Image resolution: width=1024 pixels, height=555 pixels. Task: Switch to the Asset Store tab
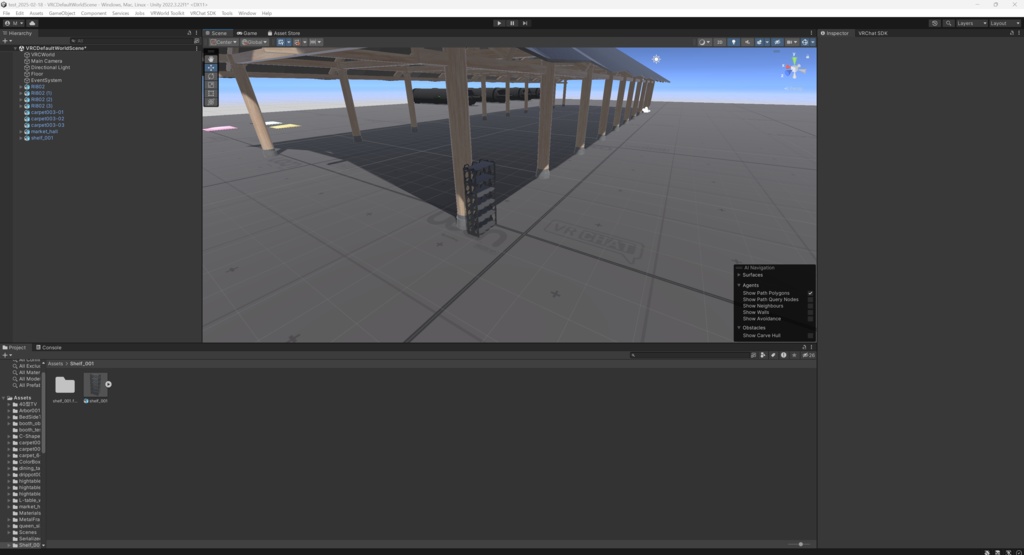pyautogui.click(x=283, y=33)
